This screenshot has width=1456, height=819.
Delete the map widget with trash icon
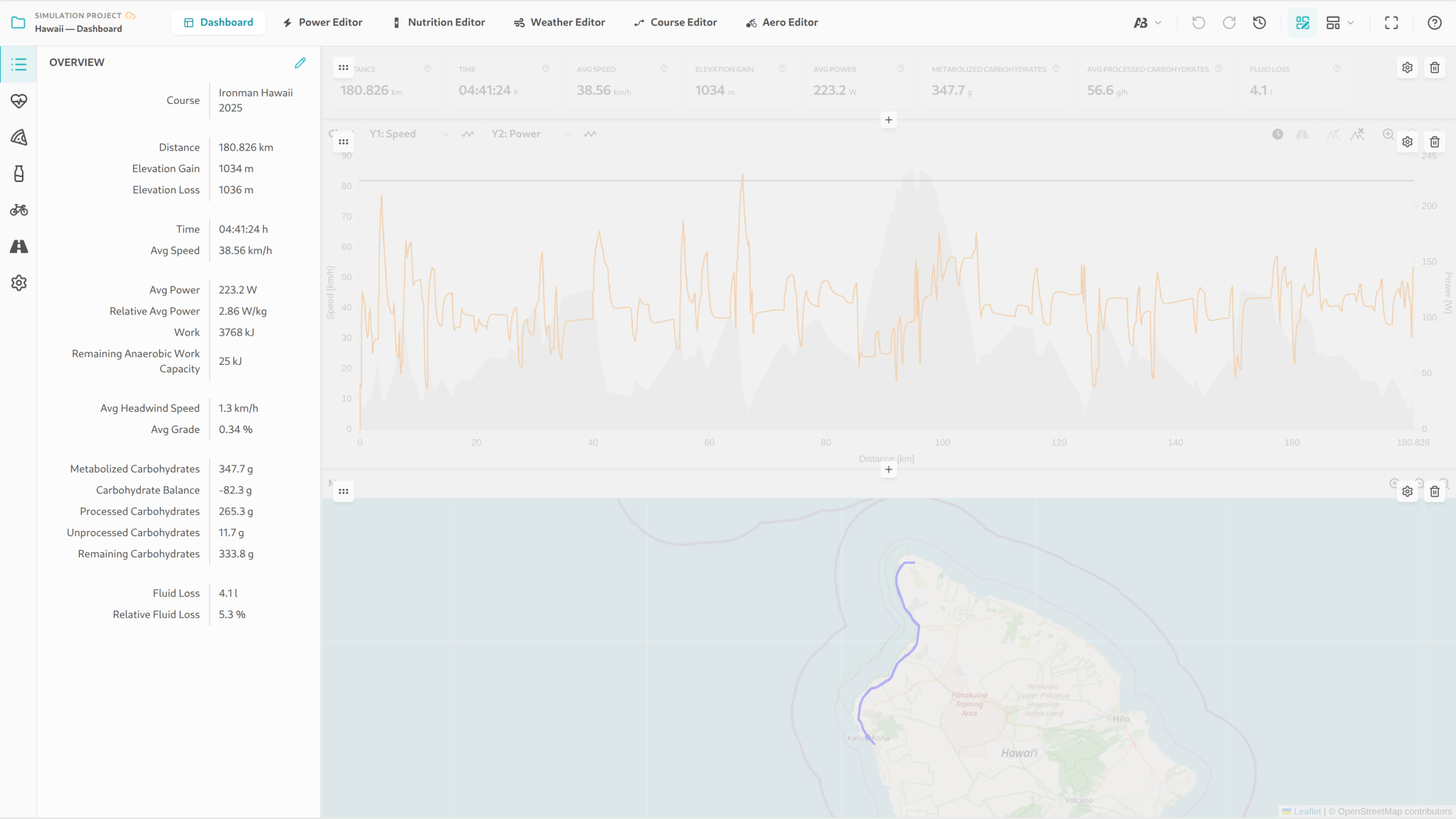(x=1435, y=491)
